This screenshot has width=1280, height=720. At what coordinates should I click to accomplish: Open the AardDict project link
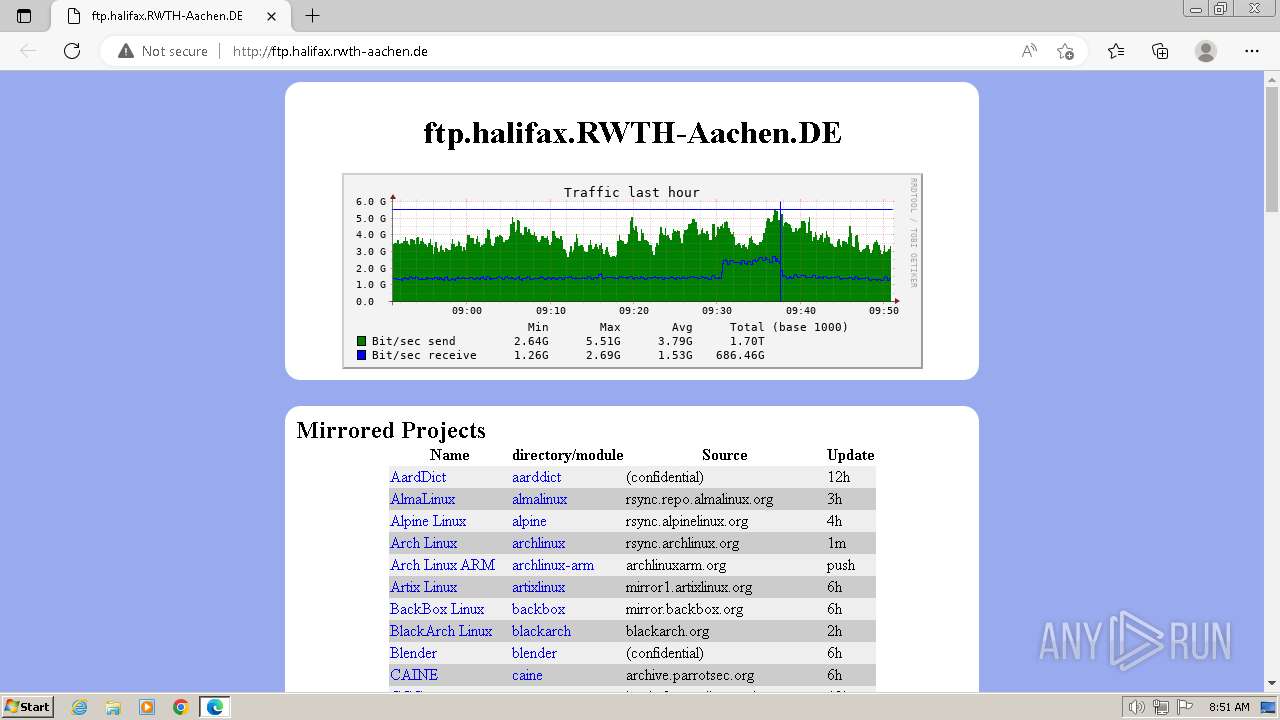[x=418, y=477]
